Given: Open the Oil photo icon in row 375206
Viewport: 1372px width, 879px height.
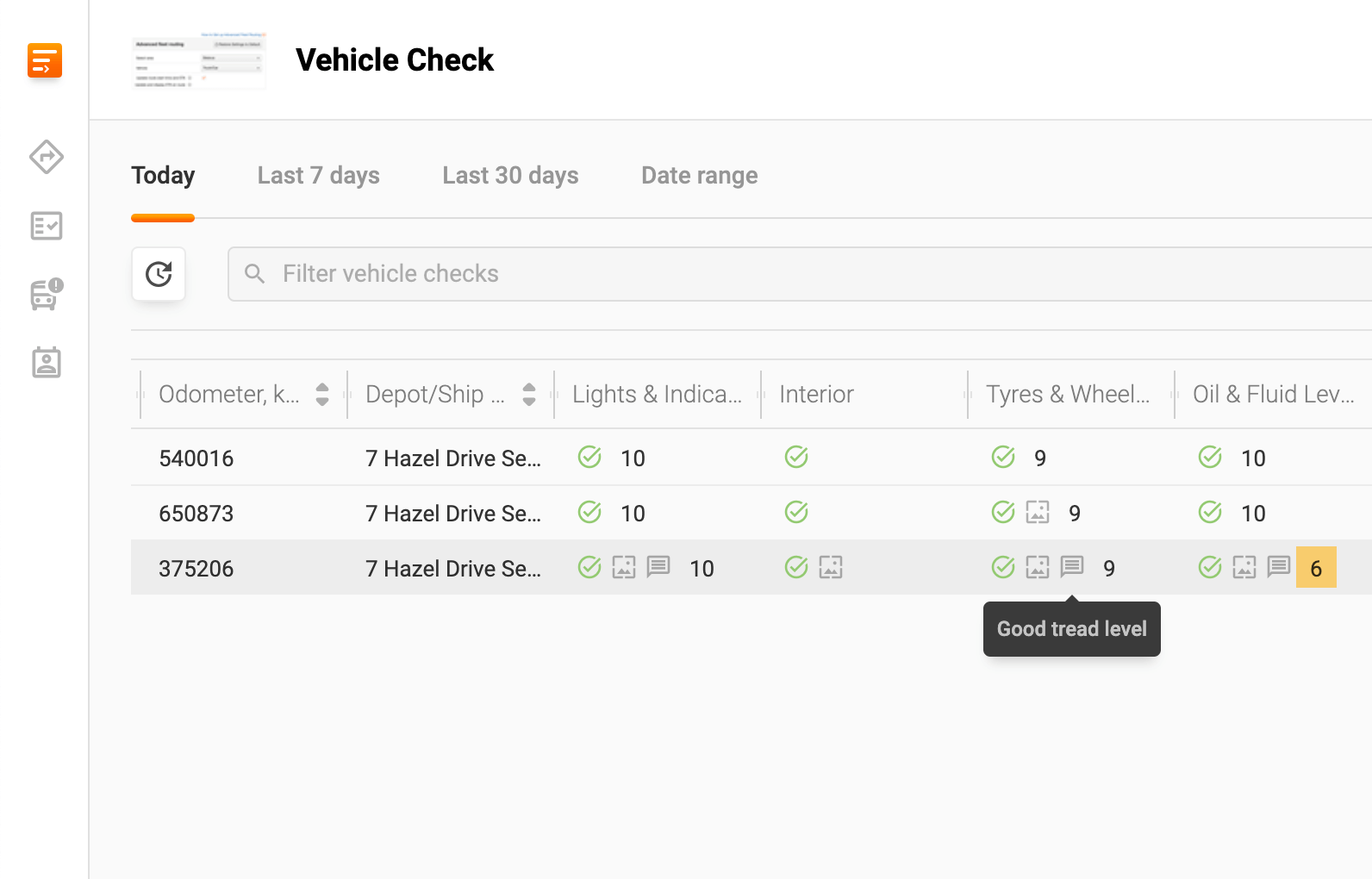Looking at the screenshot, I should click(1244, 567).
